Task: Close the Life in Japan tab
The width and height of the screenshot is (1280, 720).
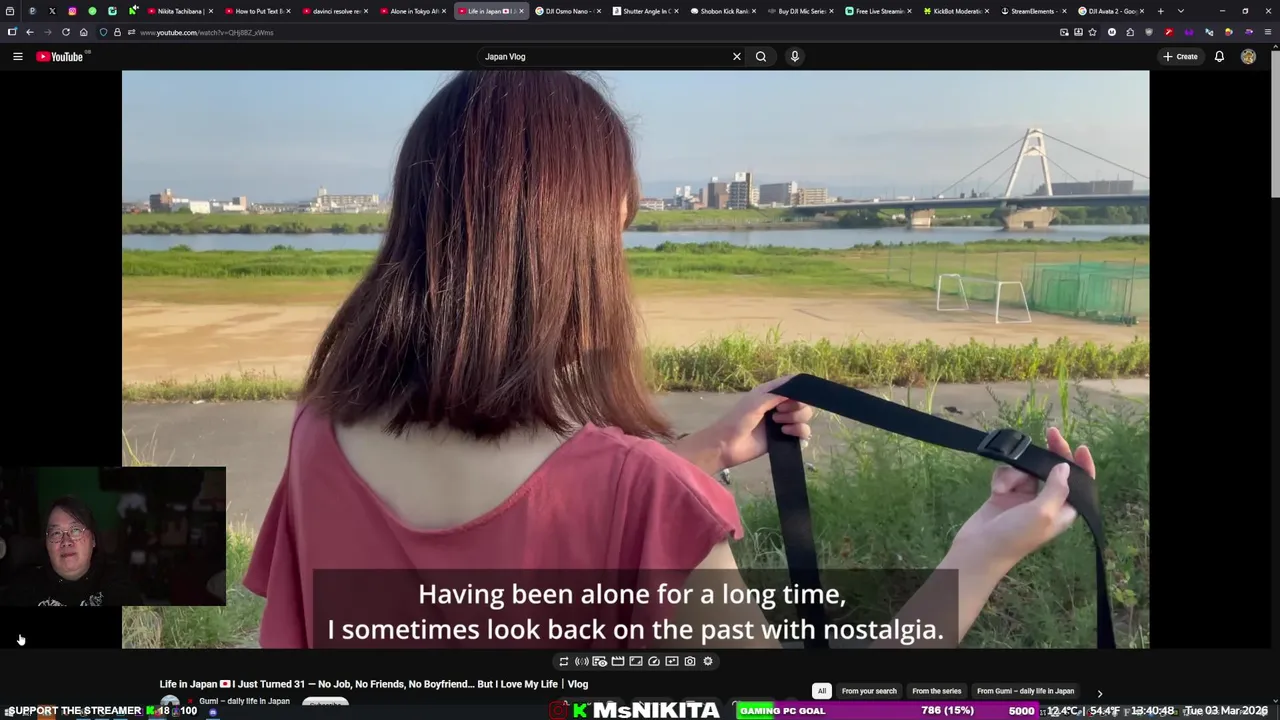Action: (x=521, y=11)
